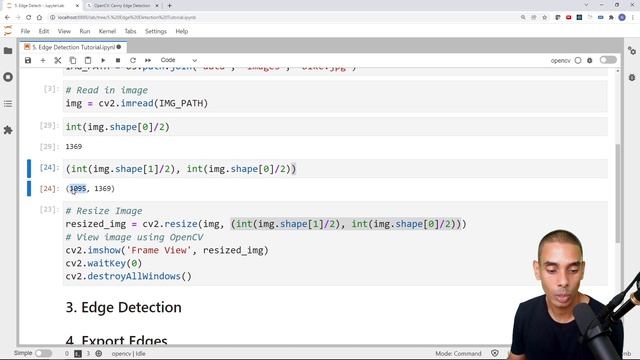The image size is (640, 360).
Task: Restart the kernel with the circular arrow
Action: click(x=133, y=60)
